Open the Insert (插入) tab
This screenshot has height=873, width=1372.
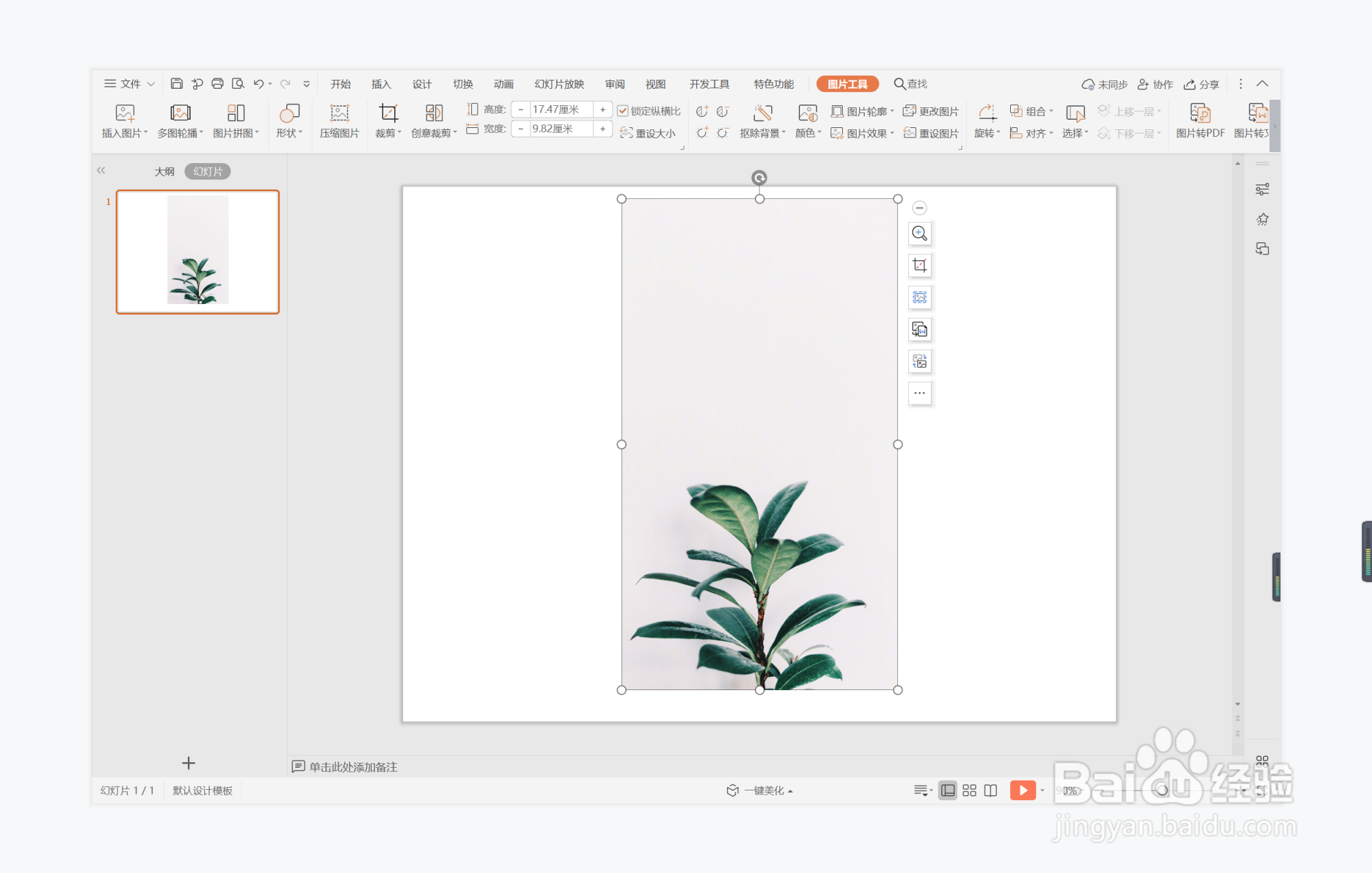click(381, 84)
